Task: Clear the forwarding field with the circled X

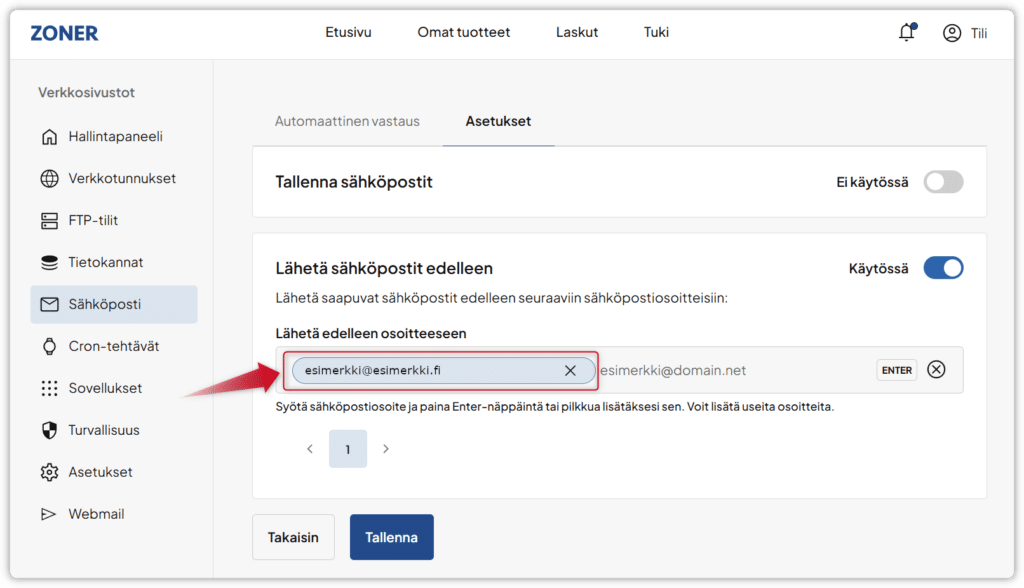Action: [936, 370]
